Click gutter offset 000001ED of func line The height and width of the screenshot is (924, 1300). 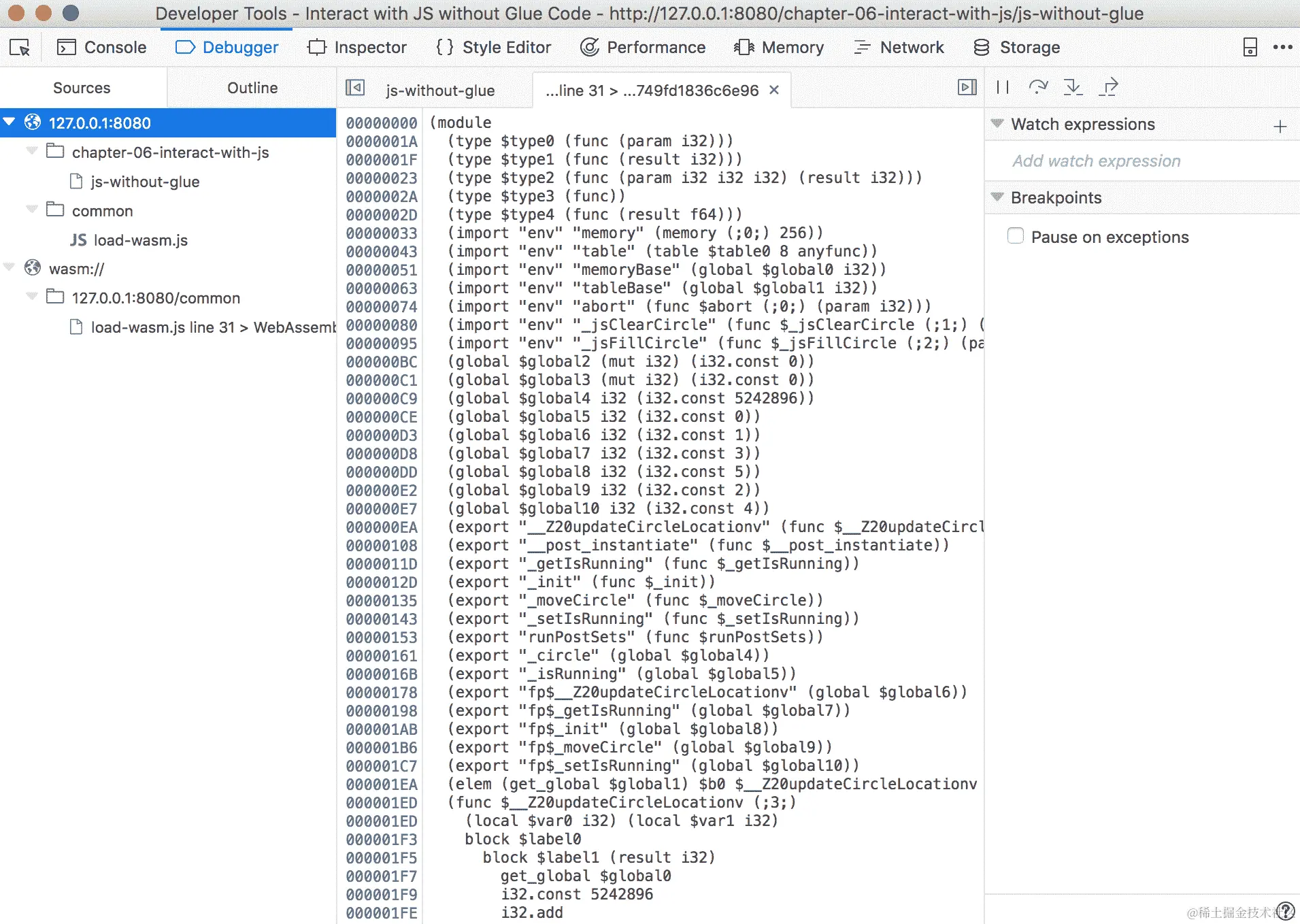pyautogui.click(x=381, y=803)
